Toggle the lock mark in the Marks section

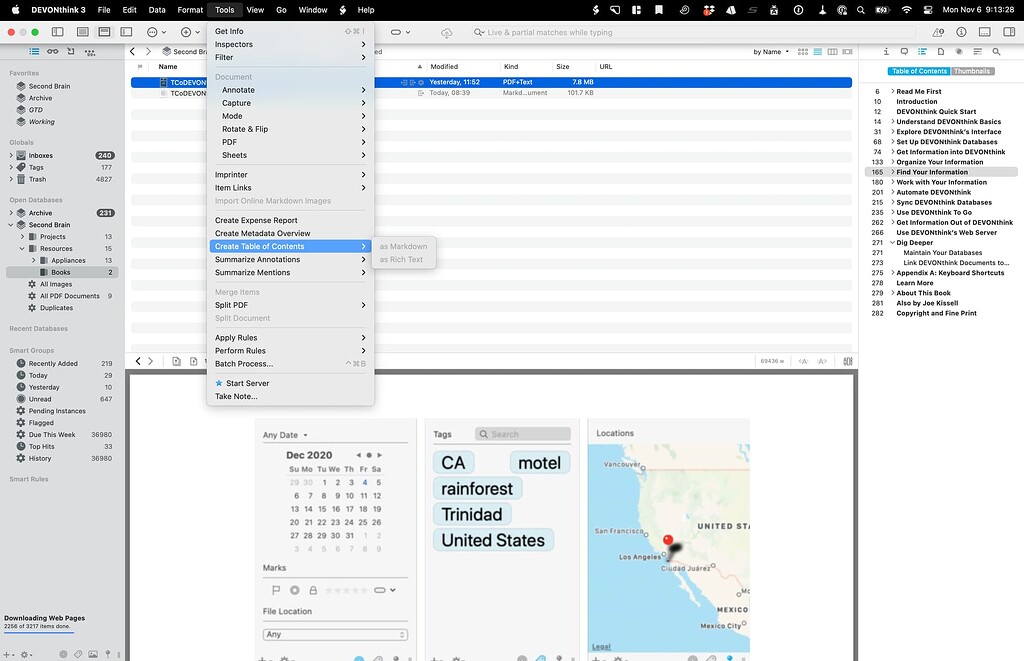tap(313, 590)
